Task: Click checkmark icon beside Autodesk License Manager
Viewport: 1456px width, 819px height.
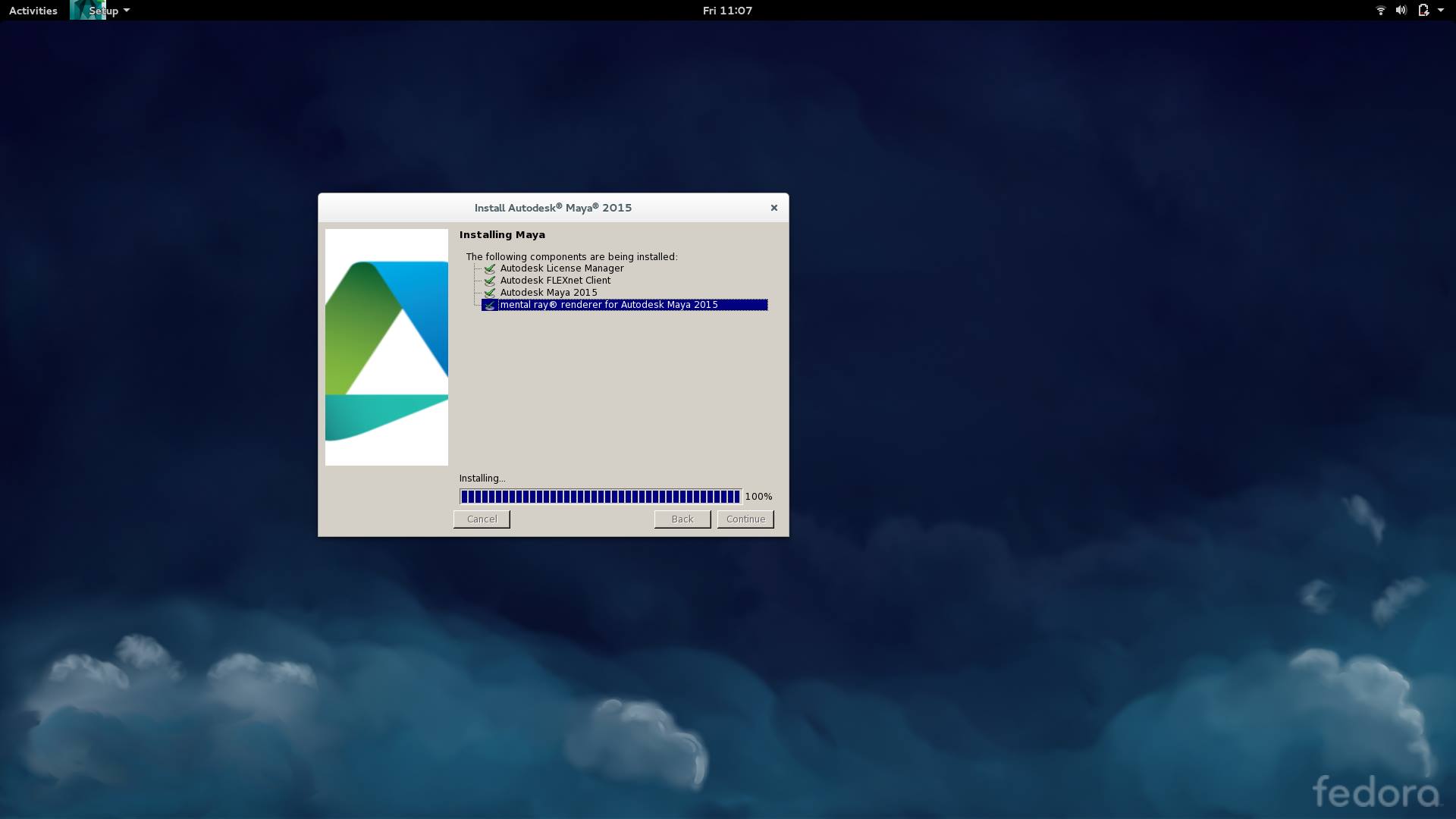Action: 490,268
